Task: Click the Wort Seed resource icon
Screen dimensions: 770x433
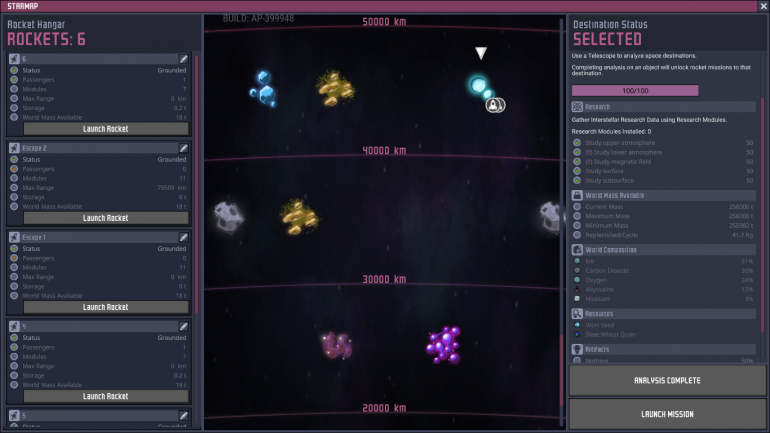Action: pos(577,325)
